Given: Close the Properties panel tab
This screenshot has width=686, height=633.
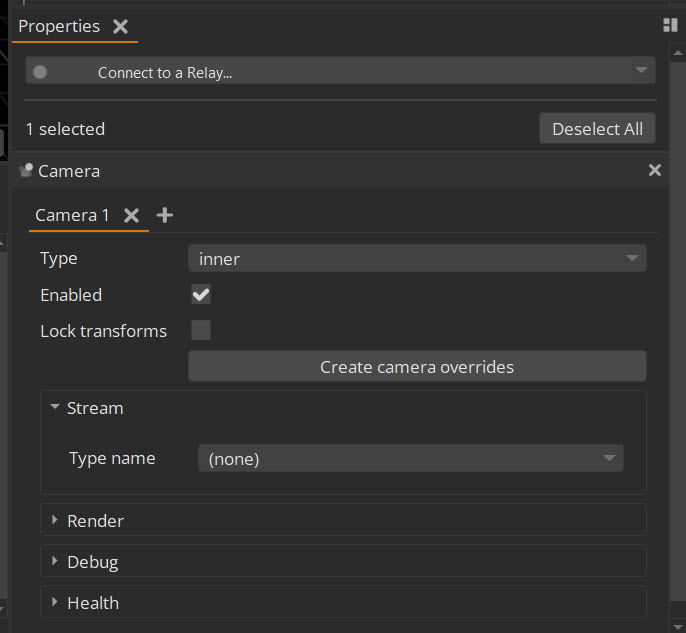Looking at the screenshot, I should pyautogui.click(x=120, y=27).
